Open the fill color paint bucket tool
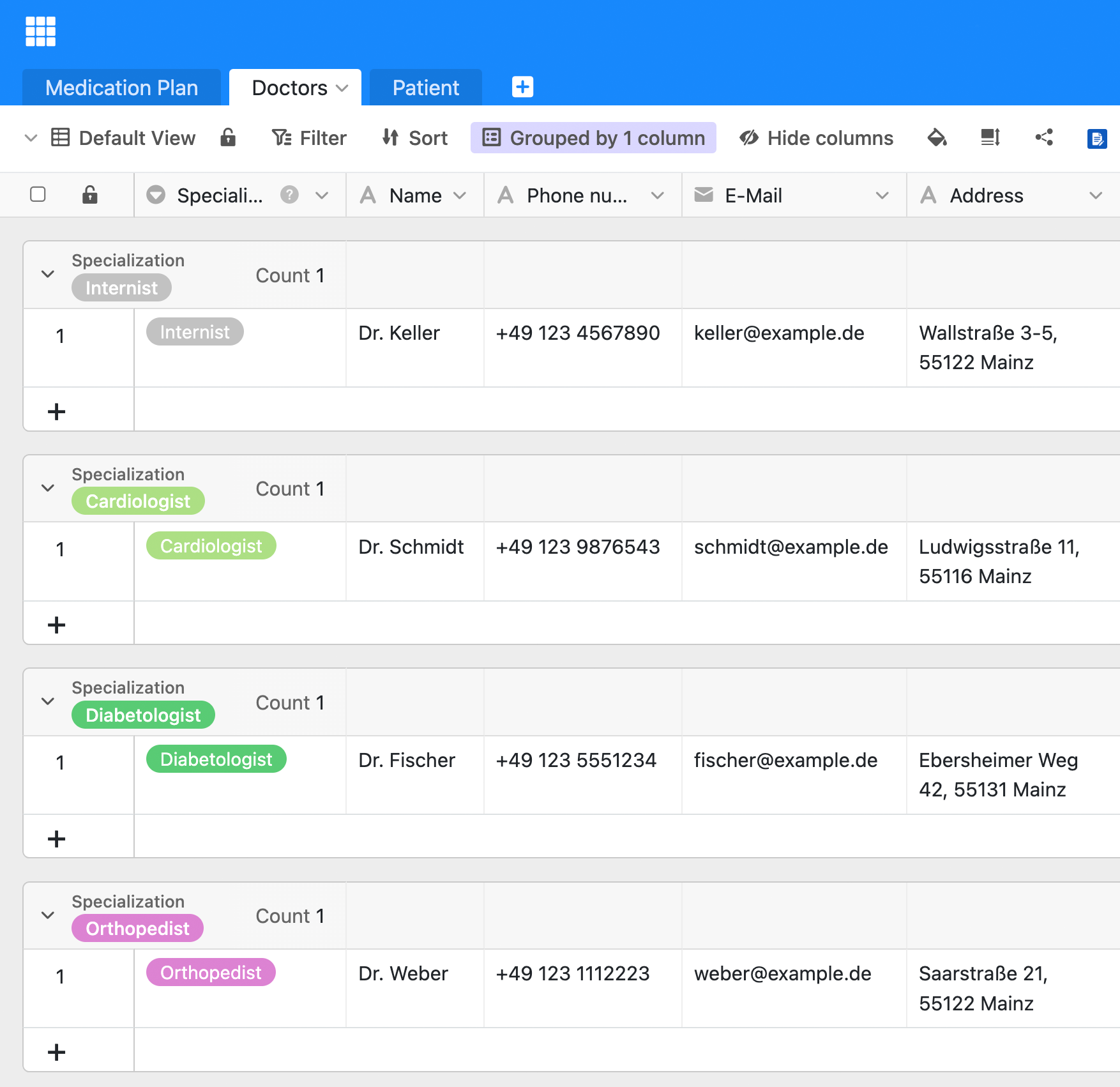The height and width of the screenshot is (1087, 1120). click(937, 137)
